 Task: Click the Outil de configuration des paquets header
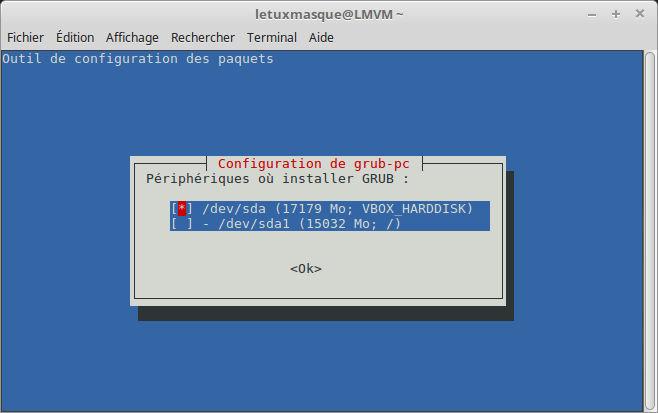138,59
